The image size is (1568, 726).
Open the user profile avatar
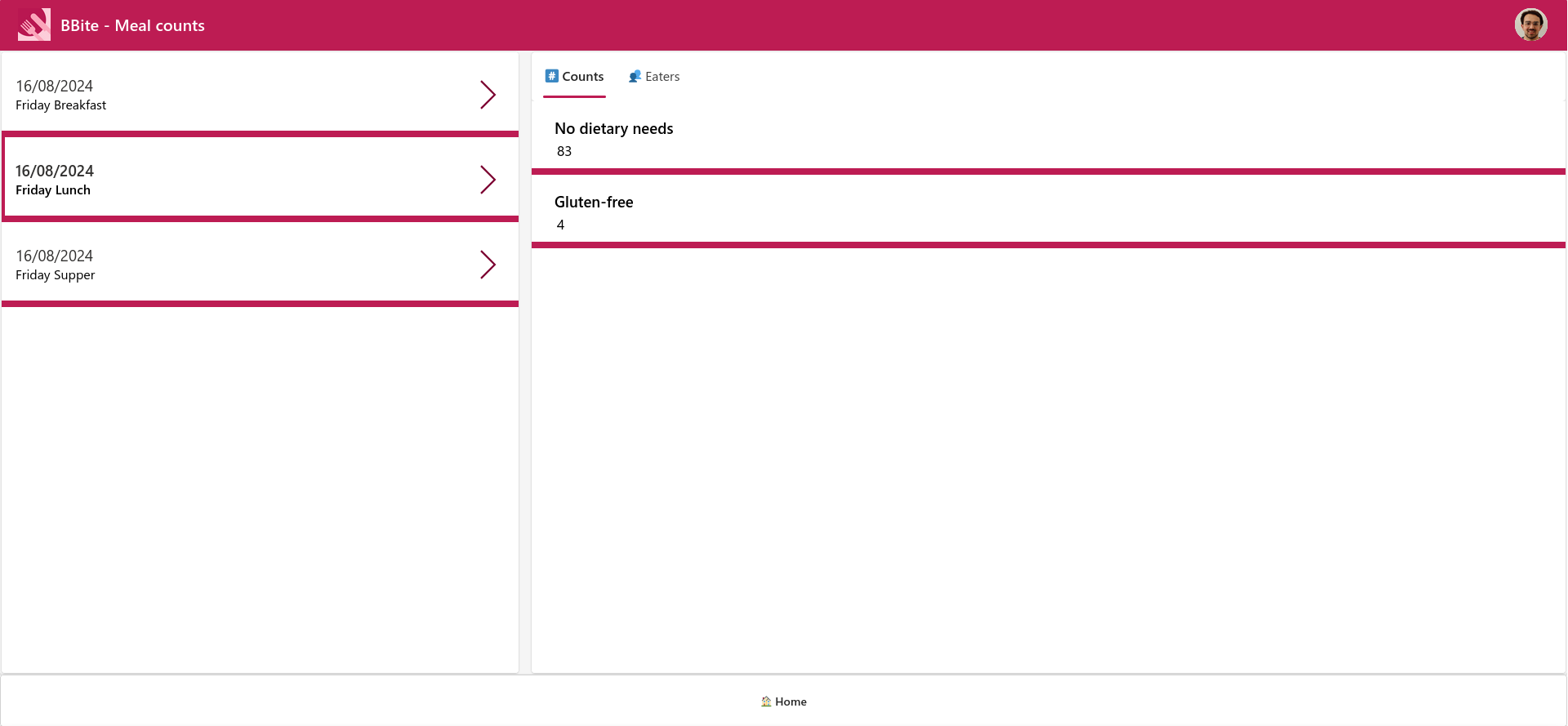coord(1530,24)
